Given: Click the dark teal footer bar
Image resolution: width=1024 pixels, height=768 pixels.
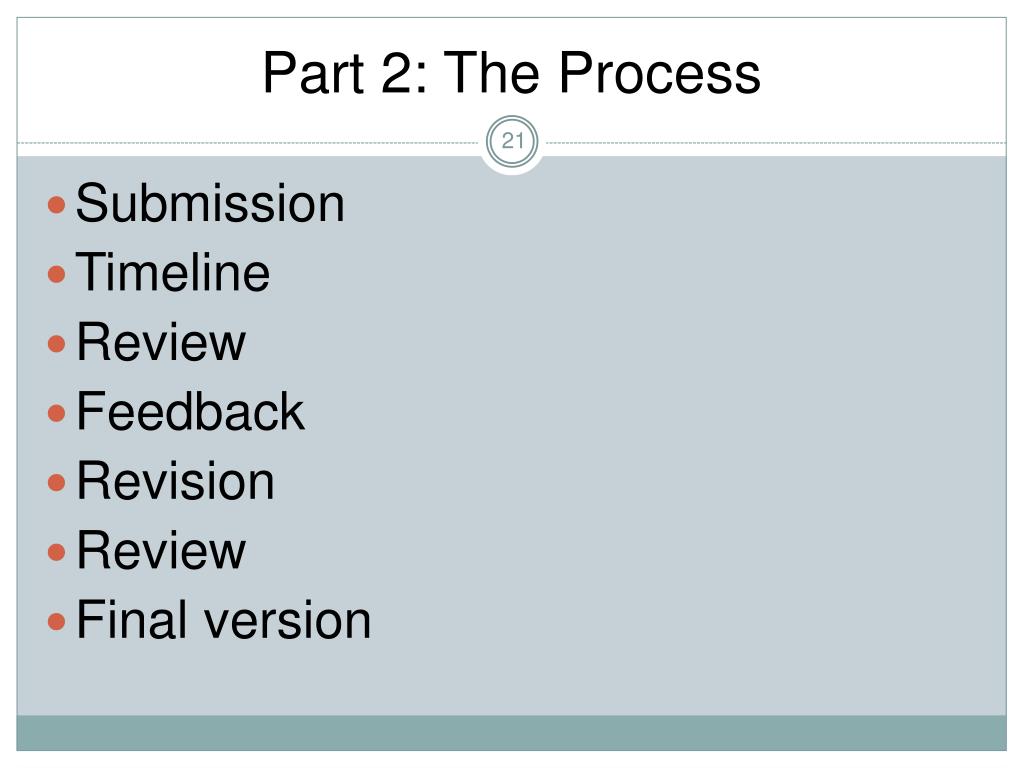Looking at the screenshot, I should pos(511,733).
